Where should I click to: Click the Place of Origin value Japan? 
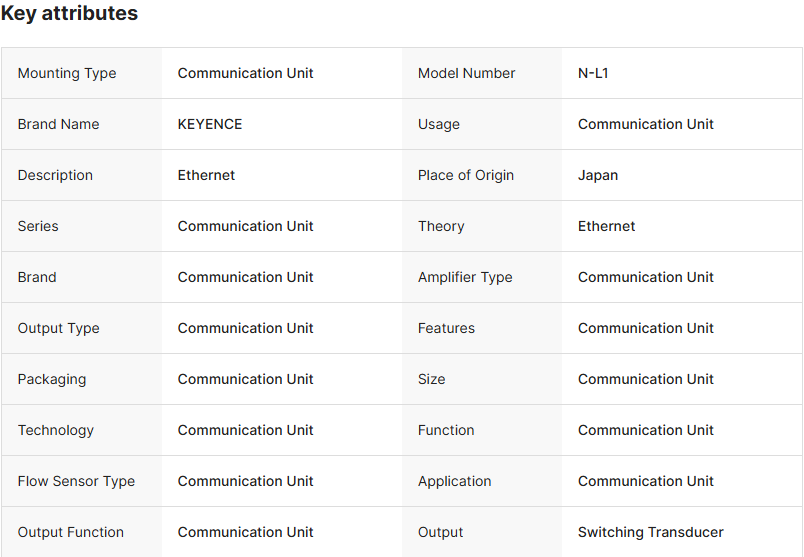coord(598,175)
